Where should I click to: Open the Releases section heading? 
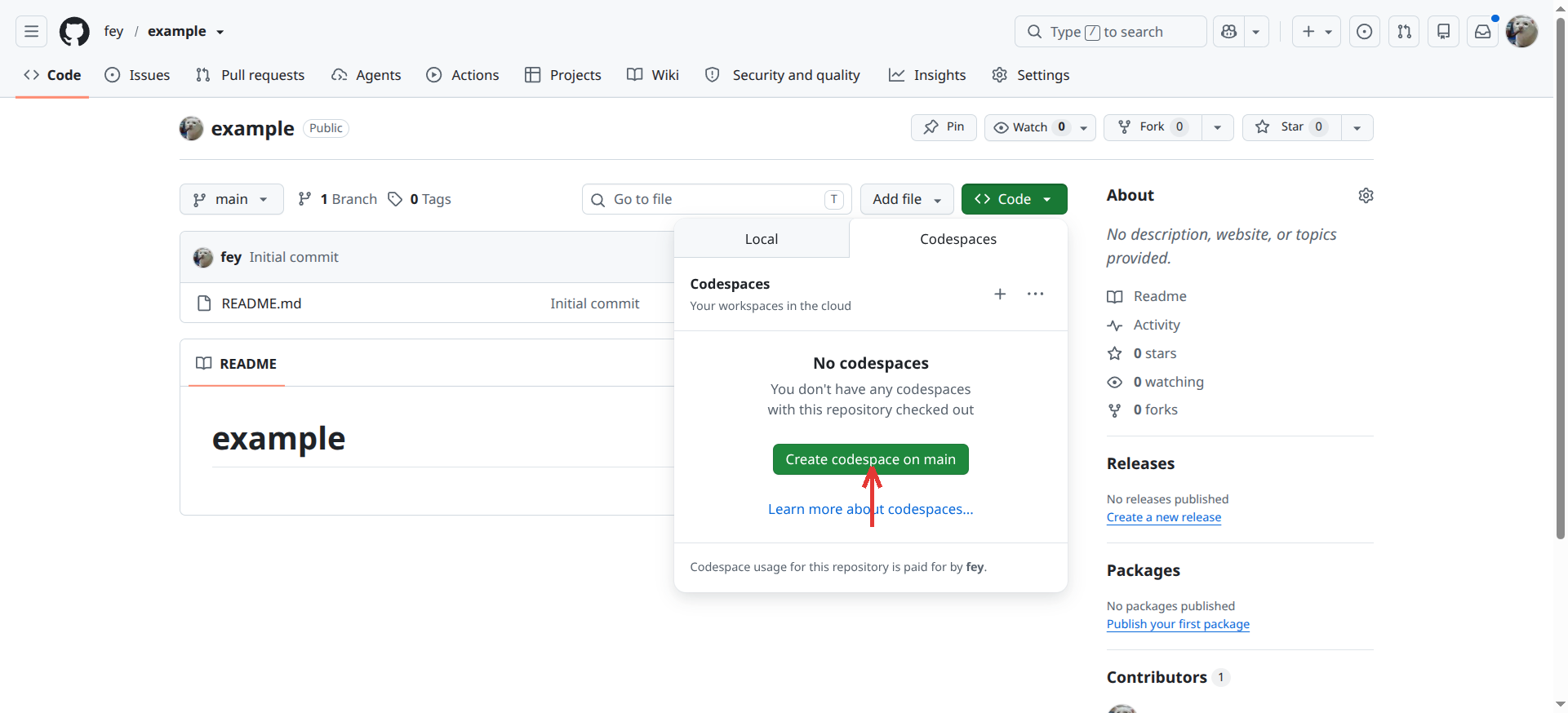[1140, 464]
